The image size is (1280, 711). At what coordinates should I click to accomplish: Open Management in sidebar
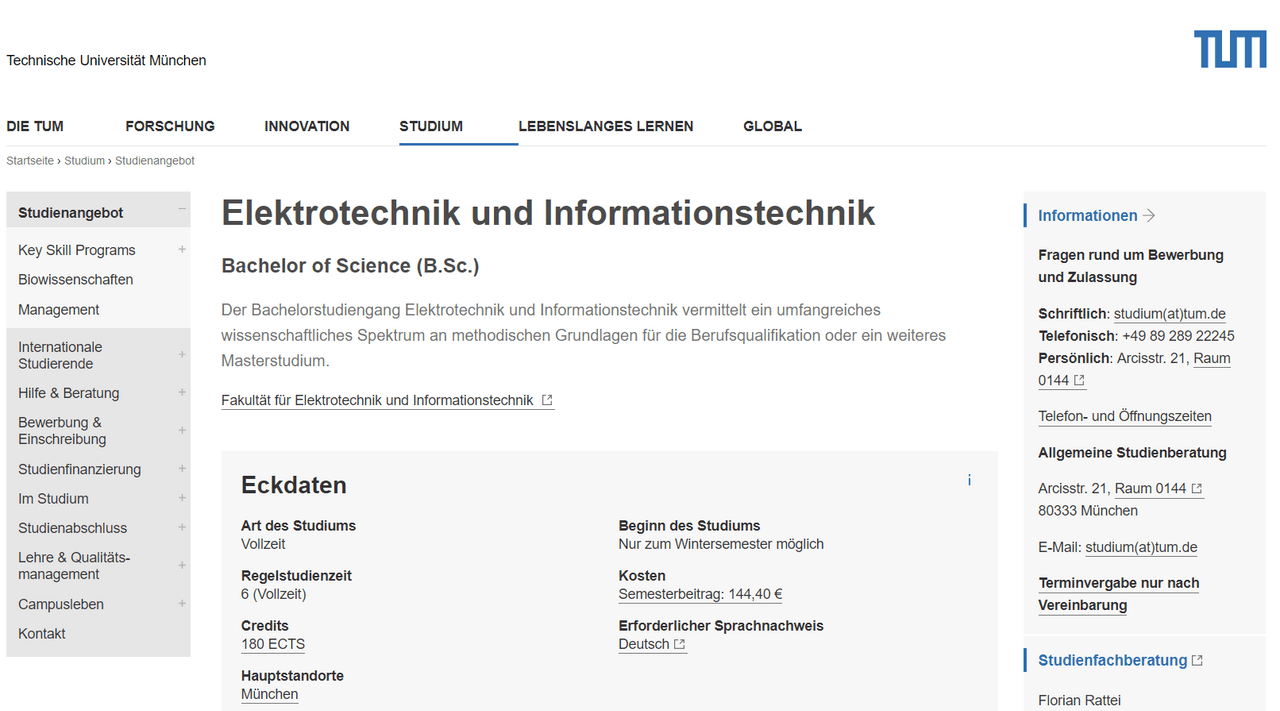[x=59, y=310]
